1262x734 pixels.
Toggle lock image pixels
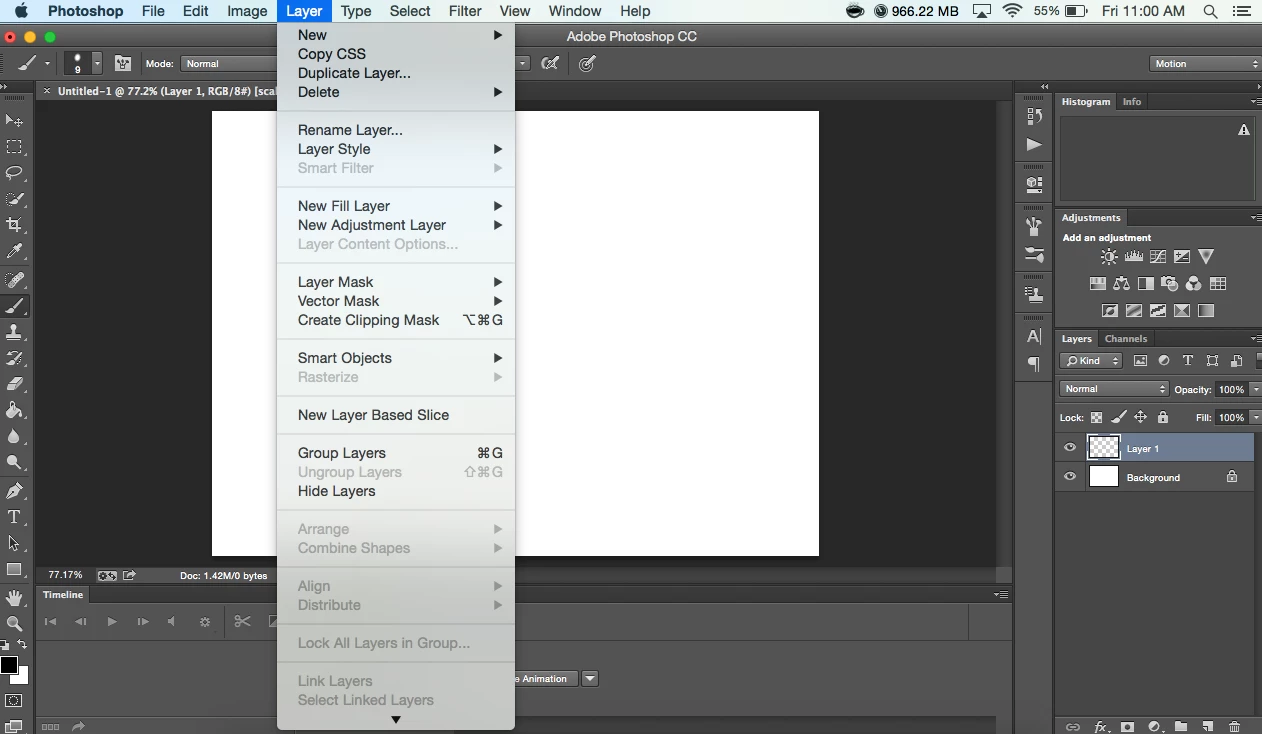1118,417
